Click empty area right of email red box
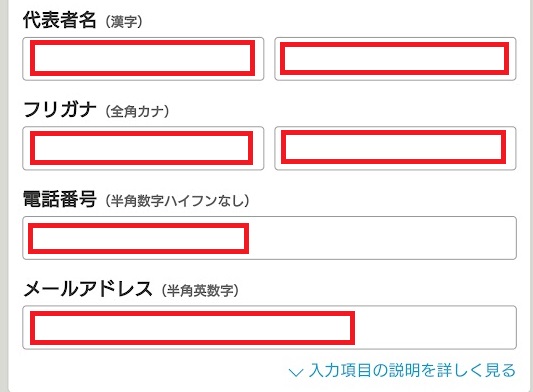533x392 pixels. click(435, 328)
